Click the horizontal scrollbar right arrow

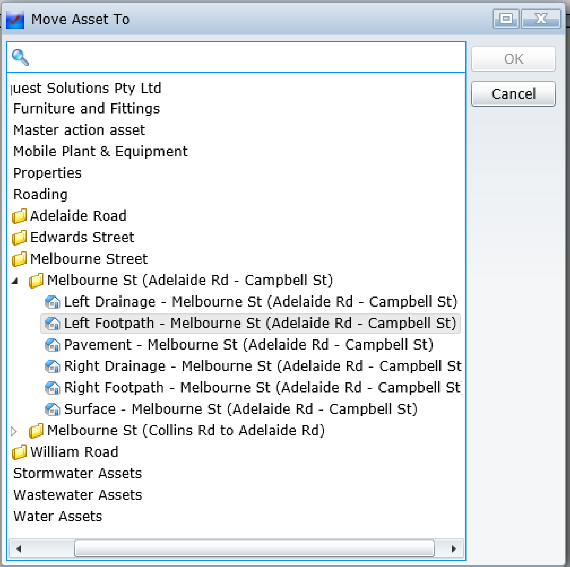point(453,548)
